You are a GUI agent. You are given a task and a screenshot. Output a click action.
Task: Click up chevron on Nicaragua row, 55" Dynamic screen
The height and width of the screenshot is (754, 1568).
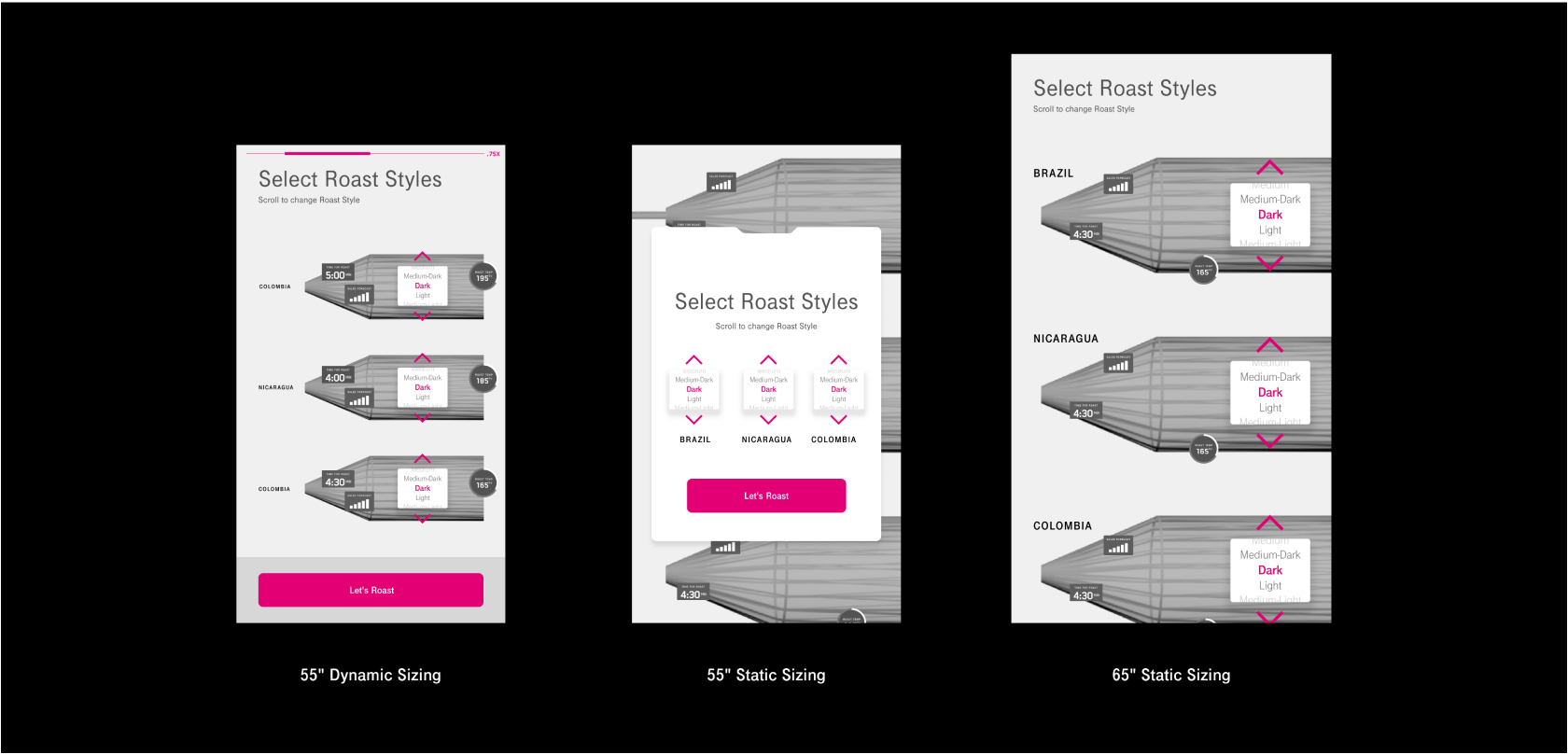click(x=423, y=358)
